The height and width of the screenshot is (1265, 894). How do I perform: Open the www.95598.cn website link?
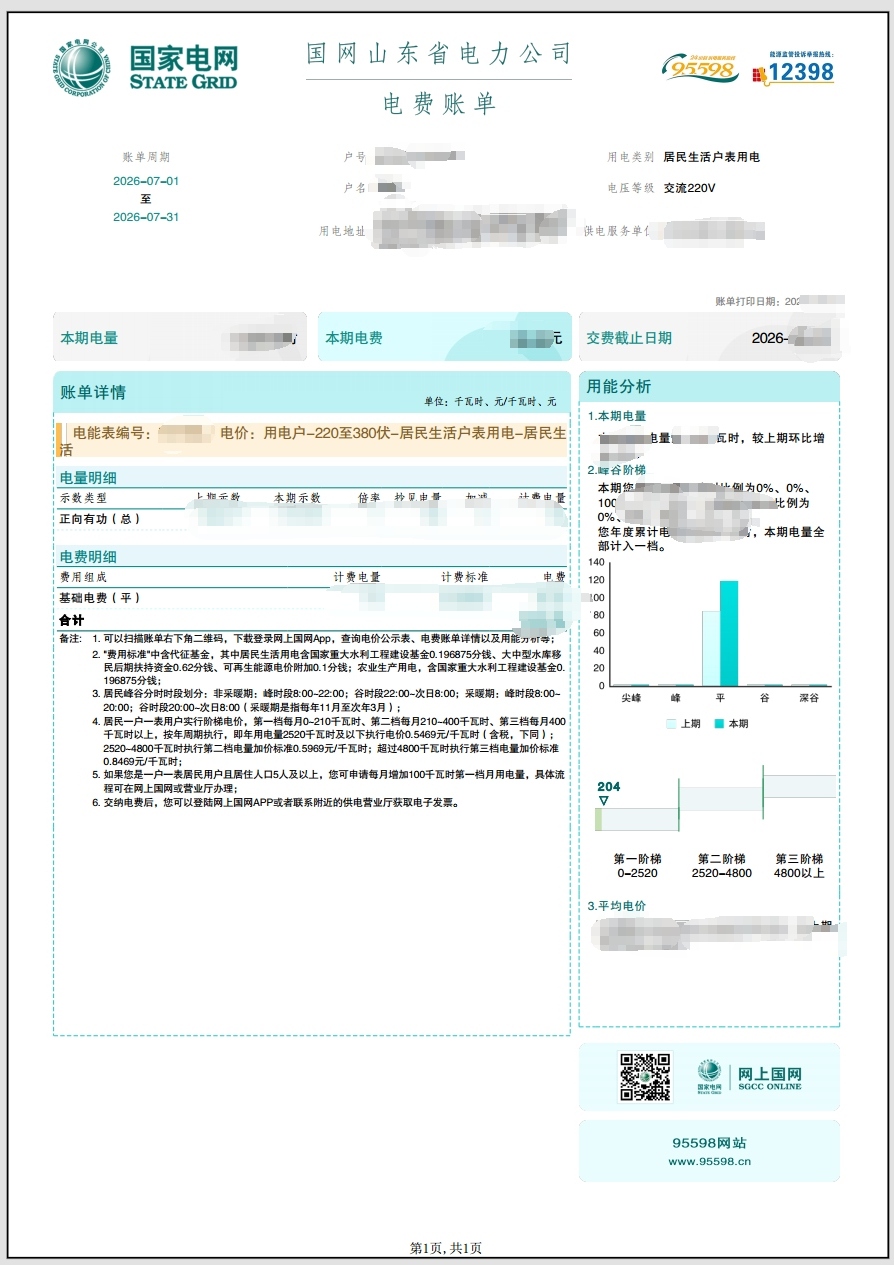709,1161
